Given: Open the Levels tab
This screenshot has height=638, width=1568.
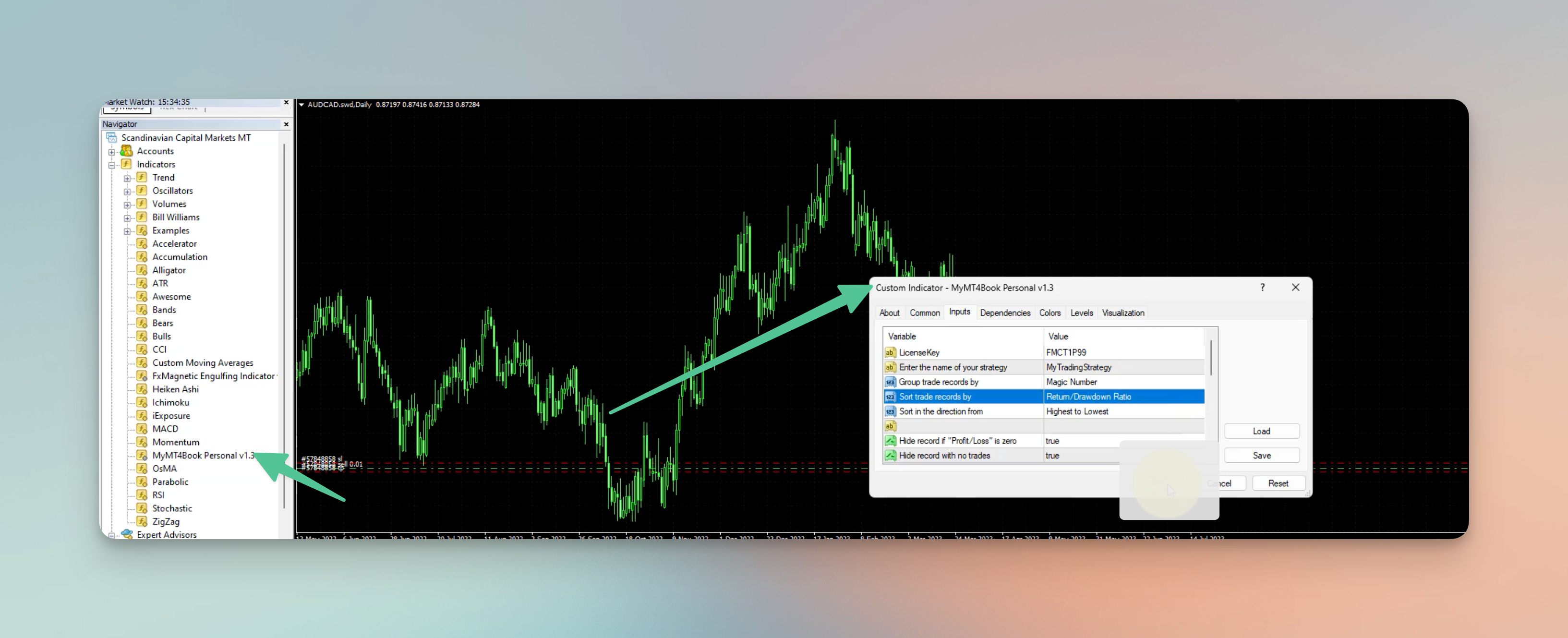Looking at the screenshot, I should tap(1082, 313).
